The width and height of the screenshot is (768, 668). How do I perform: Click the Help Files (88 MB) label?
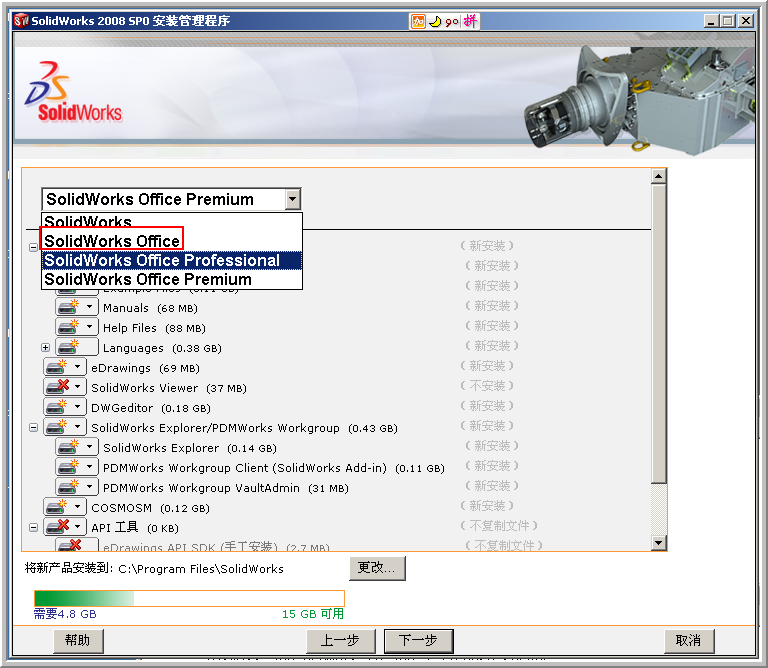154,328
